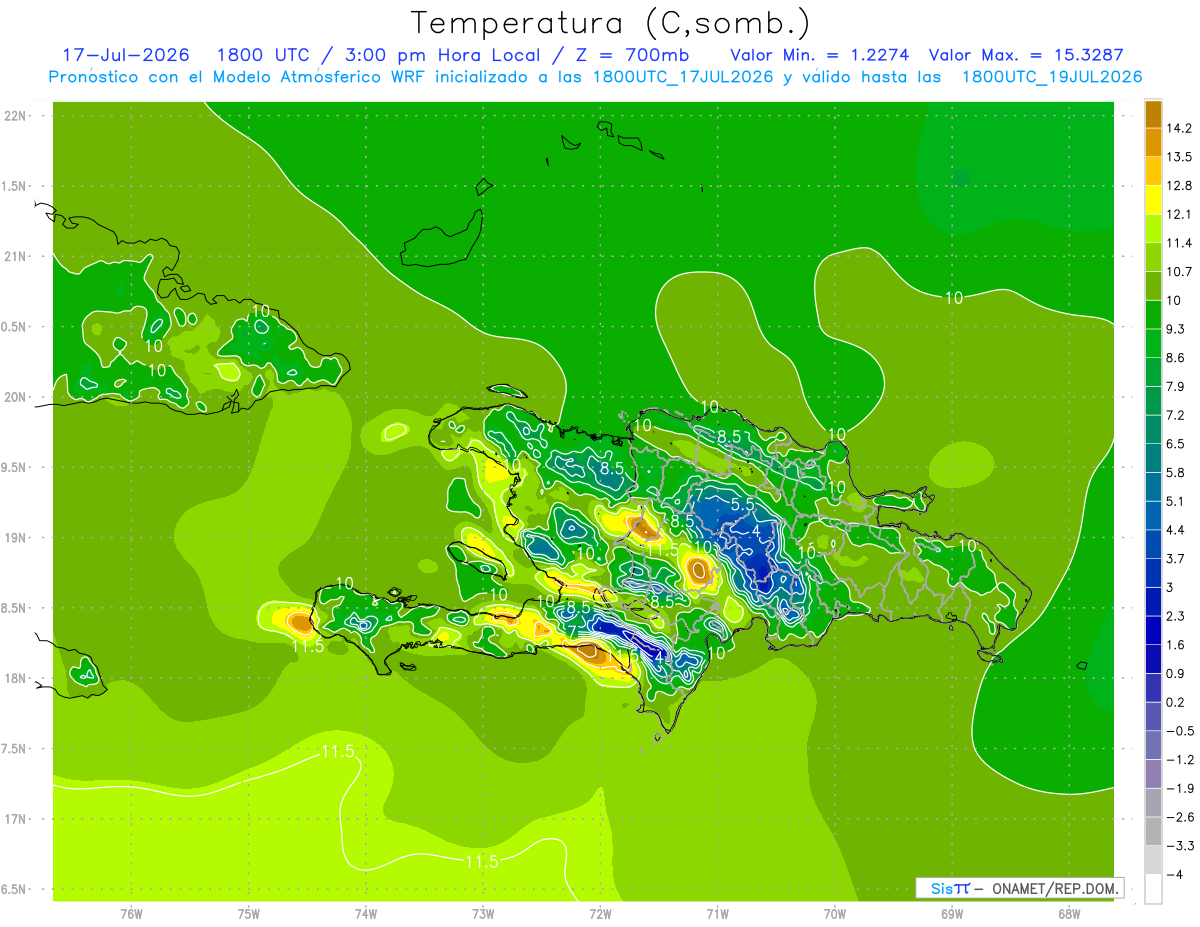Screen dimensions: 1200x927
Task: Click the "19N" latitude axis label
Action: [x=16, y=538]
